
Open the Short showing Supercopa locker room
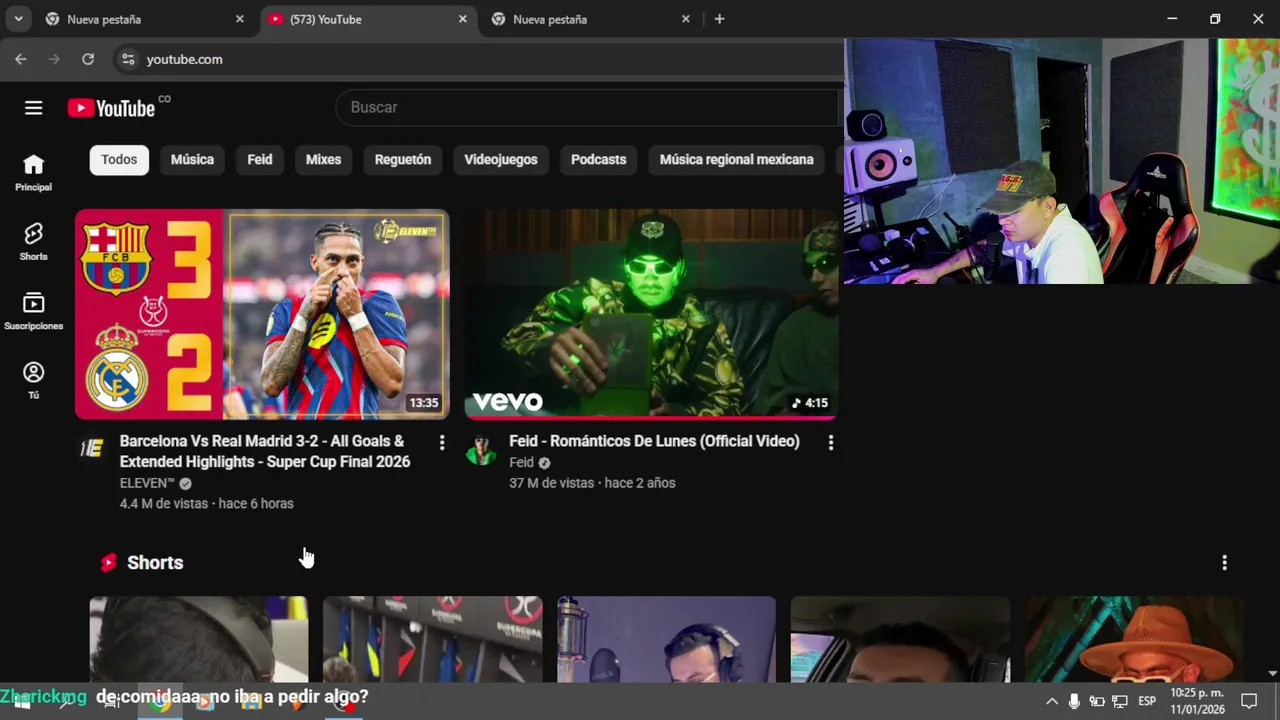point(433,639)
